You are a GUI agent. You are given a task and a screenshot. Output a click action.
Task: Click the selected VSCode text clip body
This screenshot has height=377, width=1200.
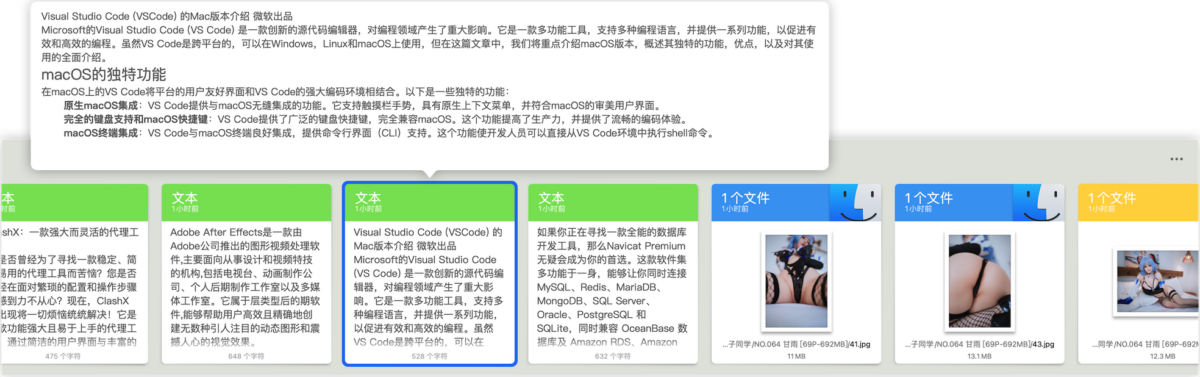tap(429, 287)
